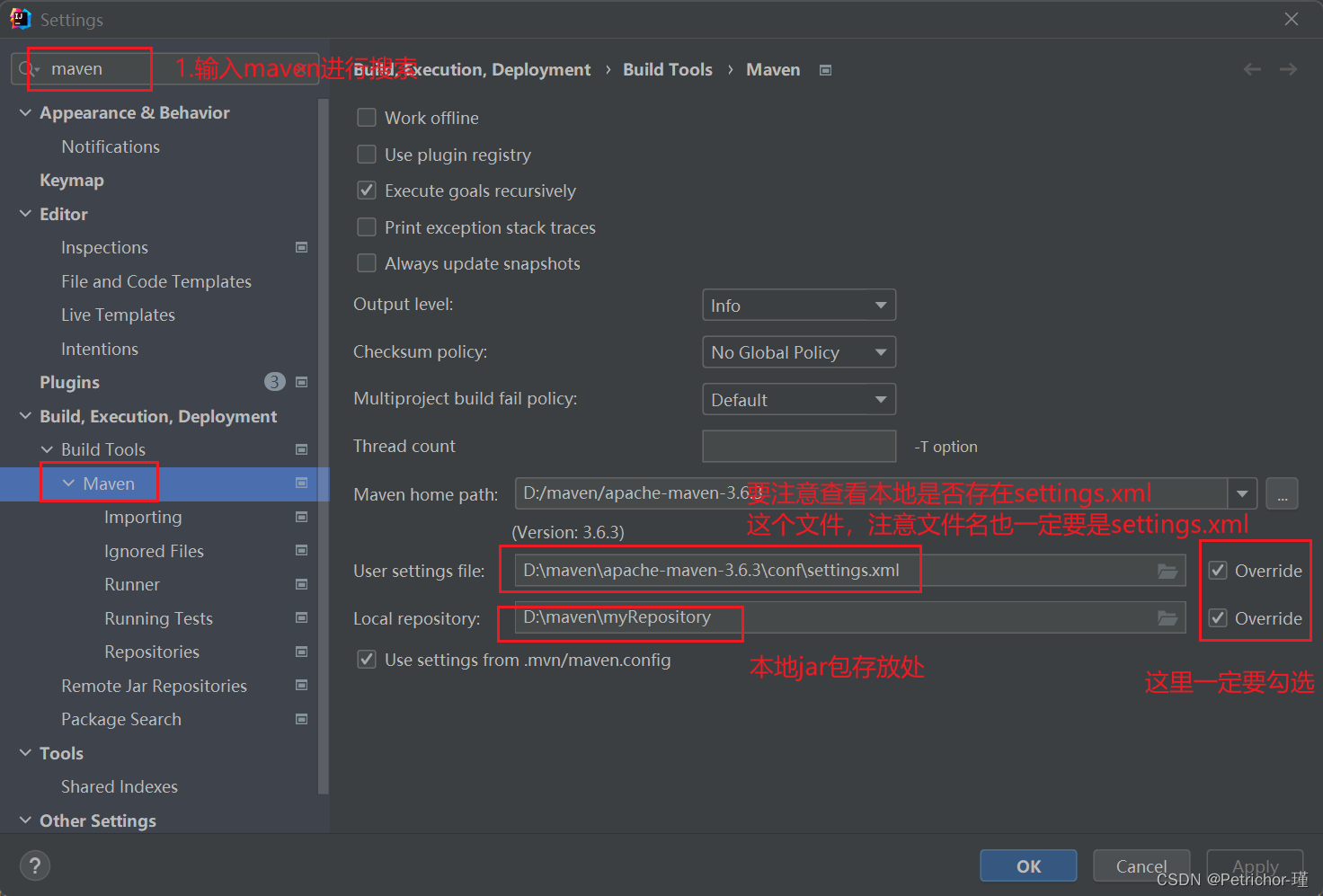Open Intentions settings page
This screenshot has height=896, width=1323.
tap(100, 349)
